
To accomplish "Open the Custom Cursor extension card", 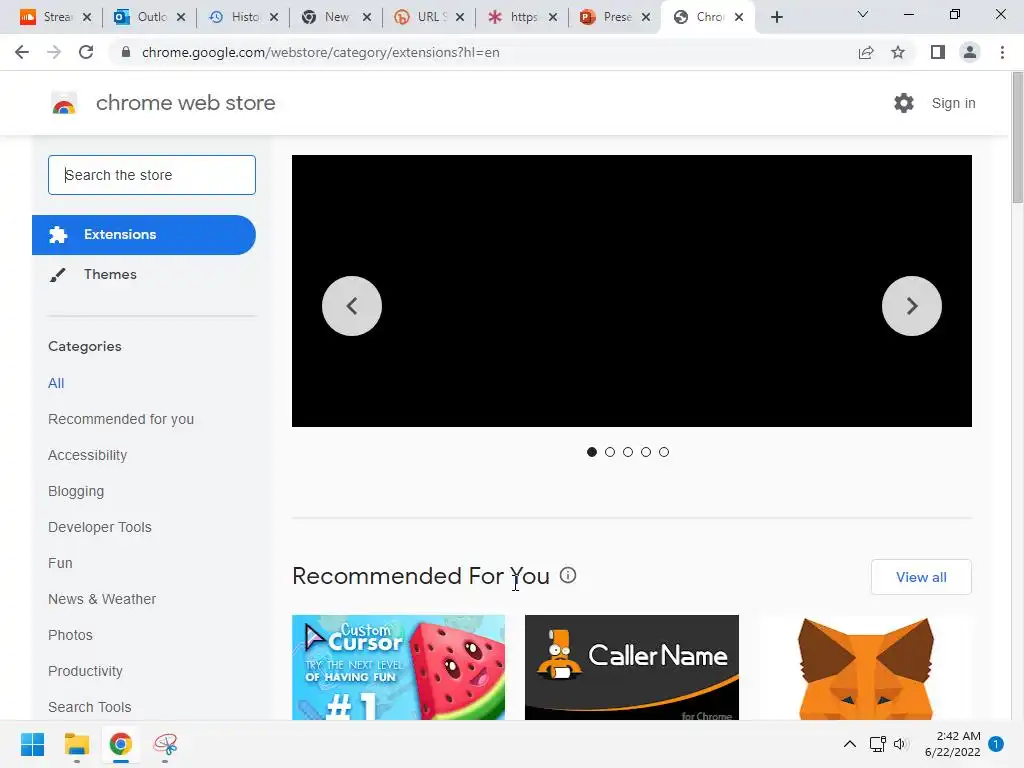I will click(x=398, y=667).
